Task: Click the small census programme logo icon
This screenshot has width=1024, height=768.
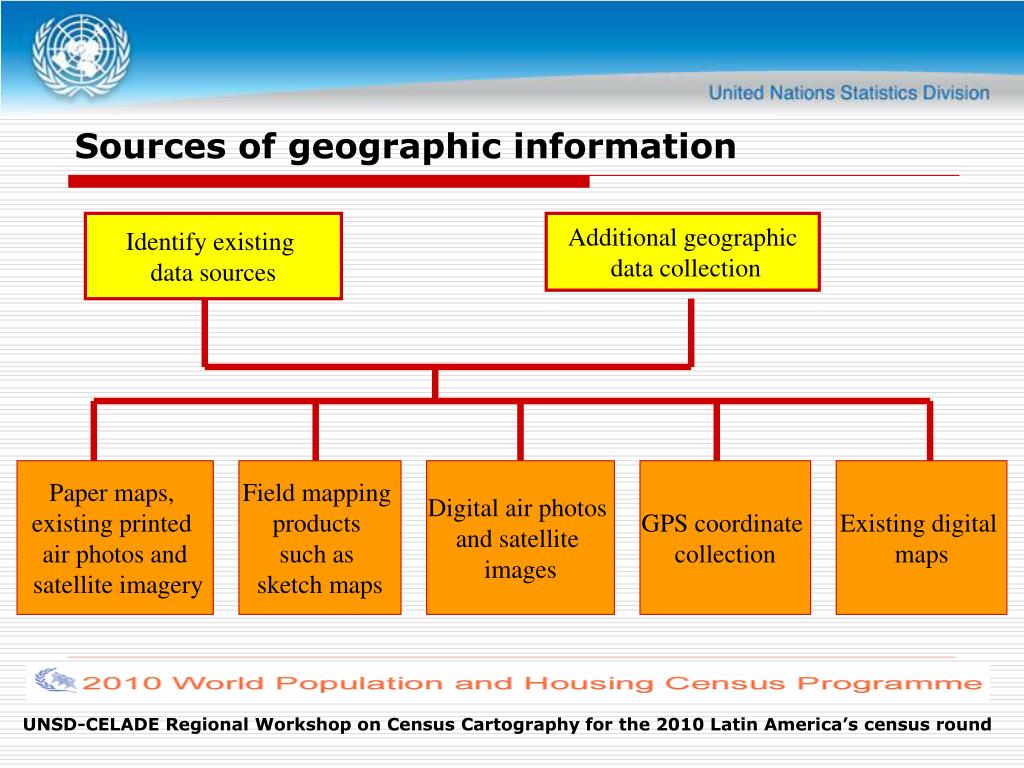Action: click(55, 681)
